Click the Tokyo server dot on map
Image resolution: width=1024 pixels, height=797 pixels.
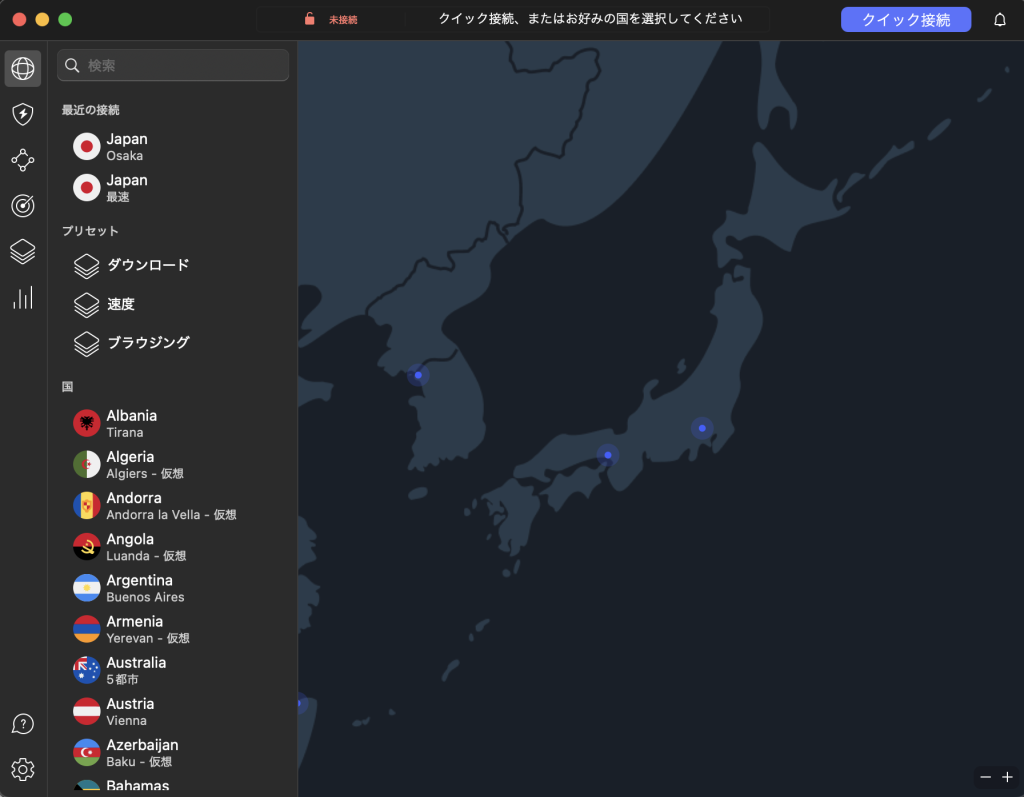click(702, 428)
